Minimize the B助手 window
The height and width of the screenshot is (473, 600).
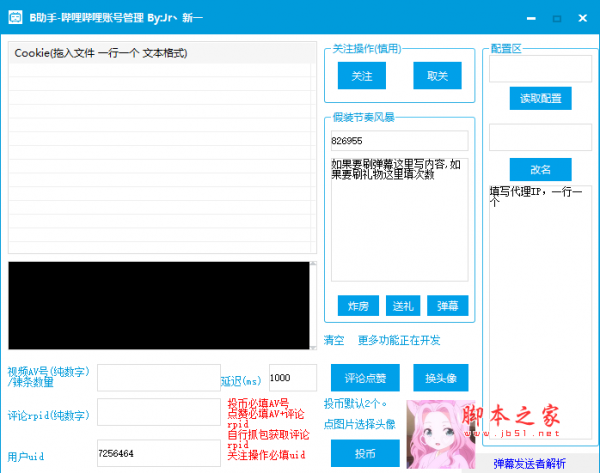click(x=531, y=18)
